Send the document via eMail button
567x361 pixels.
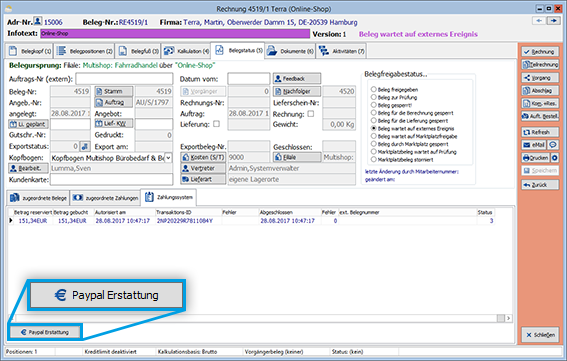click(534, 145)
